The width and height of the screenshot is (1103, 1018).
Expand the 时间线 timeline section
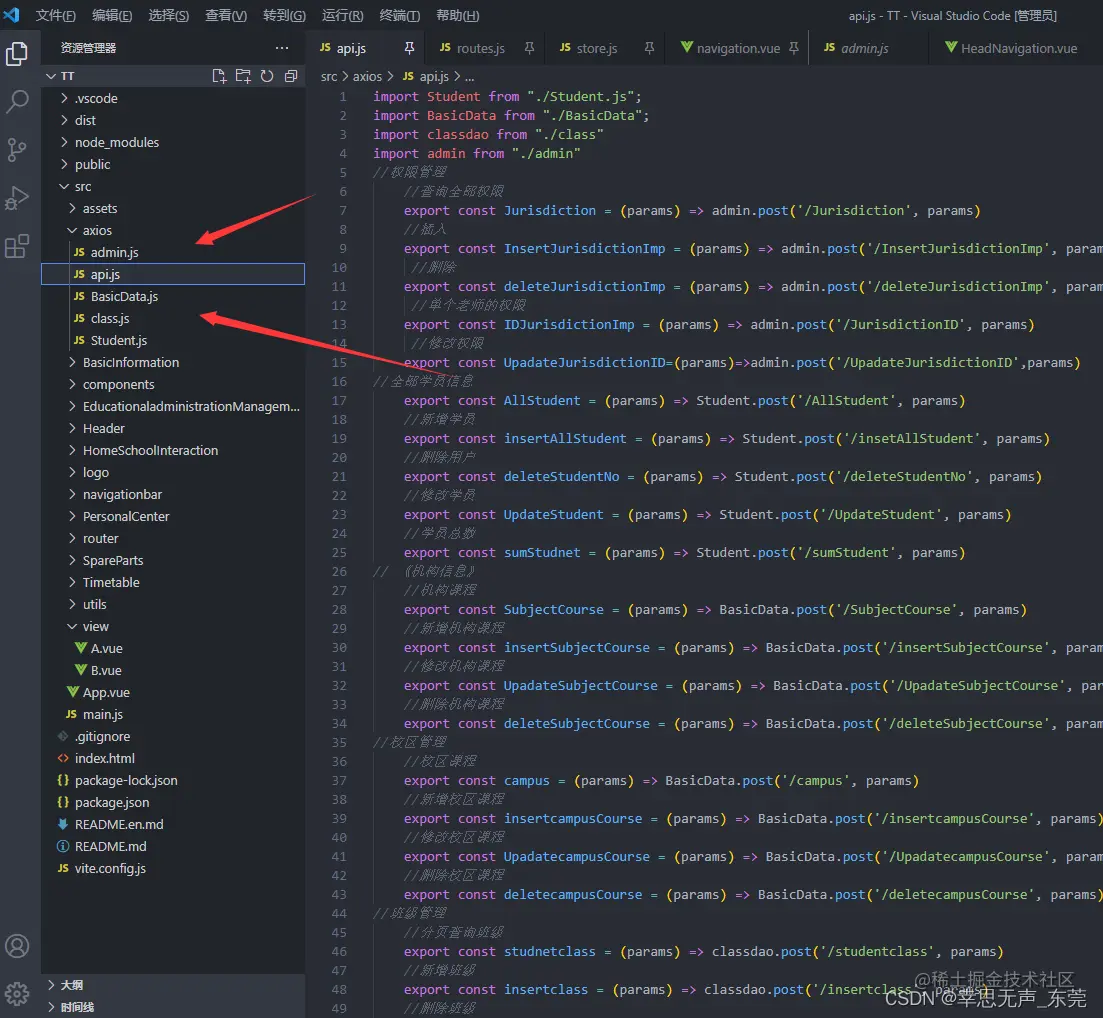click(x=173, y=1007)
